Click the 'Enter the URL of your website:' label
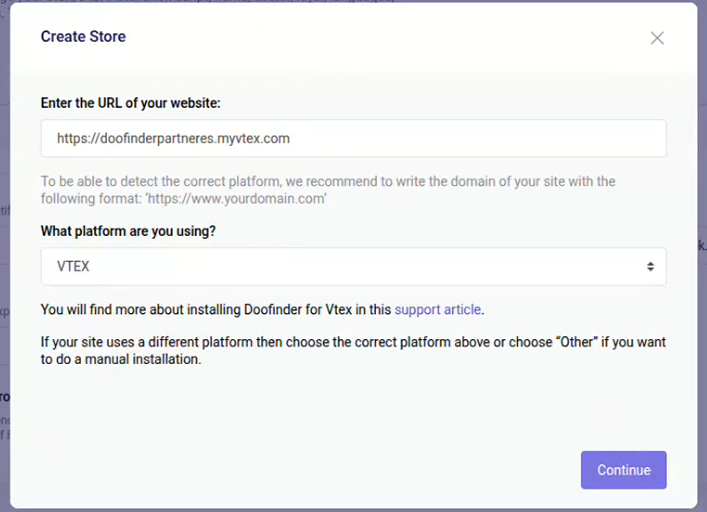707x512 pixels. click(131, 103)
